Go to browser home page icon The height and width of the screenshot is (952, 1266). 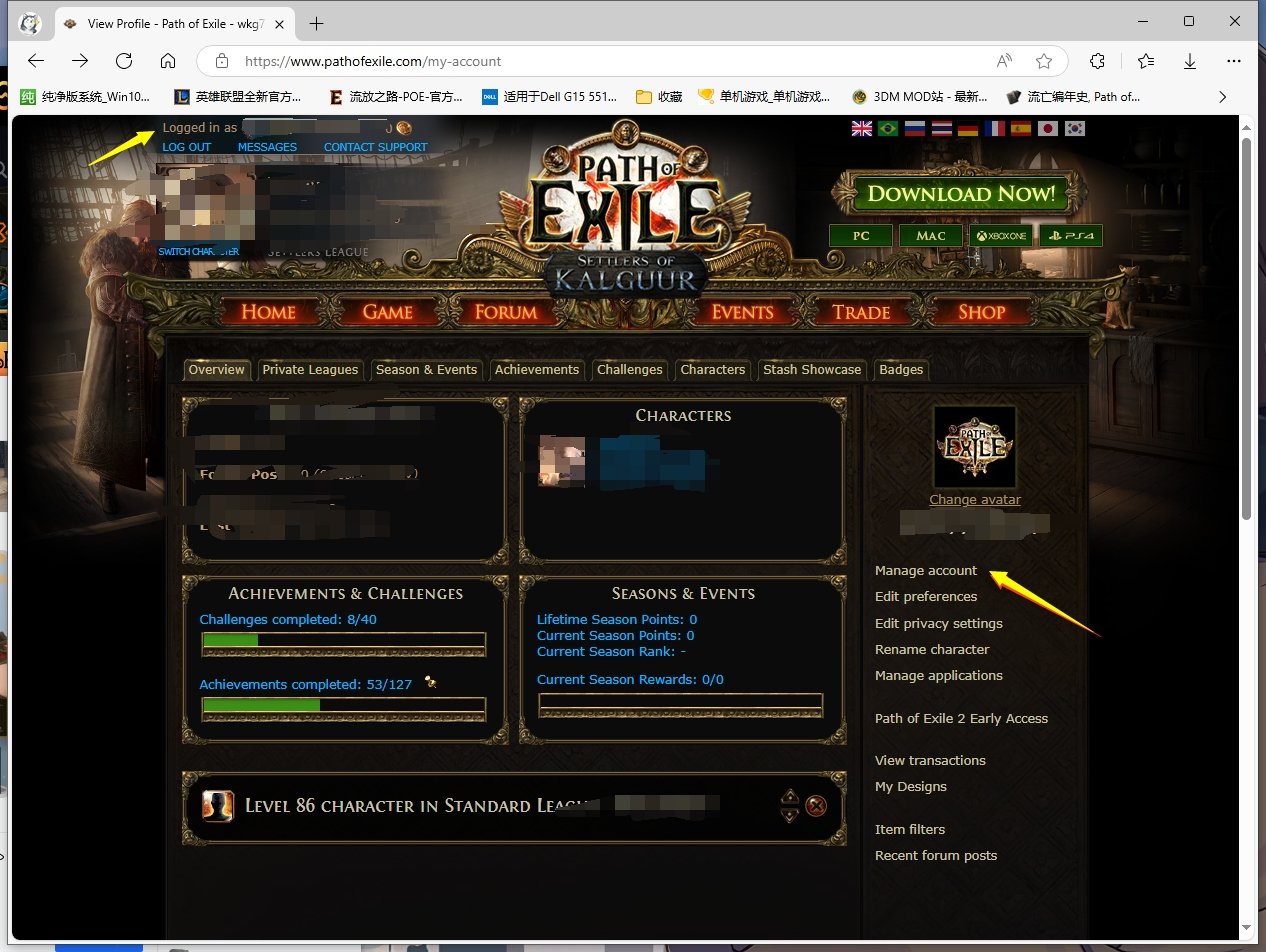pos(168,61)
